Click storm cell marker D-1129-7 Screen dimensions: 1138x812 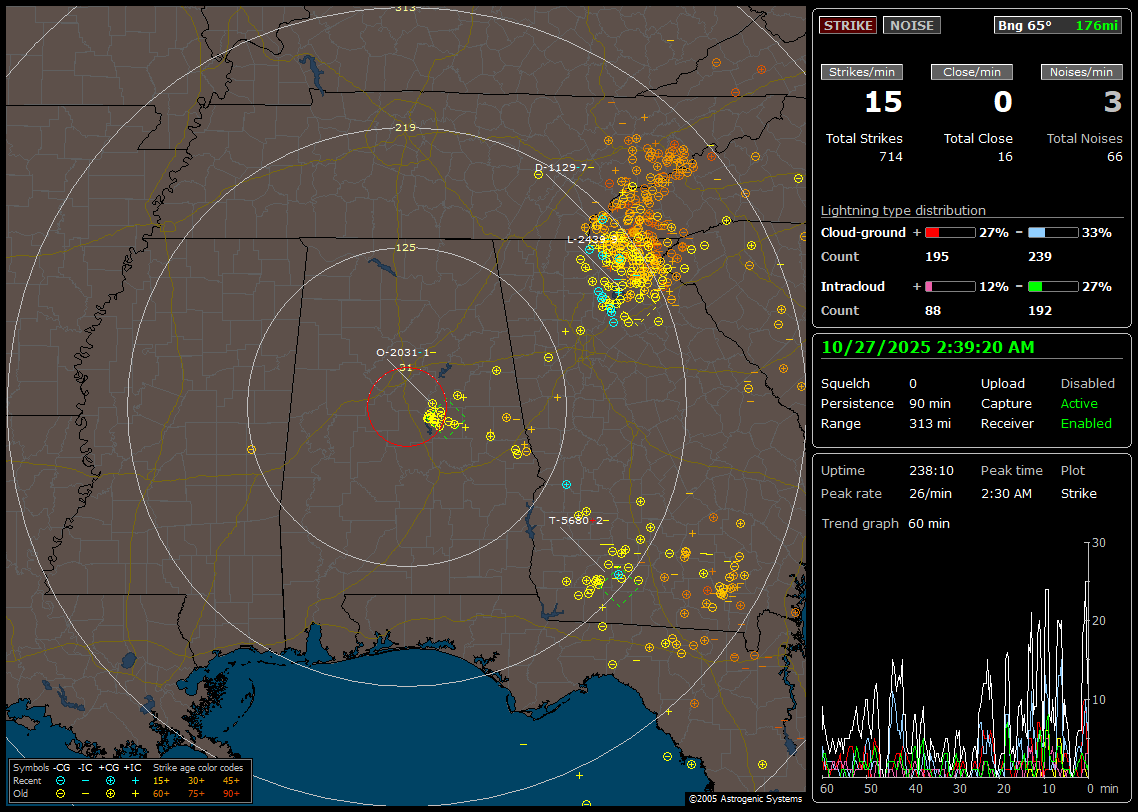561,168
